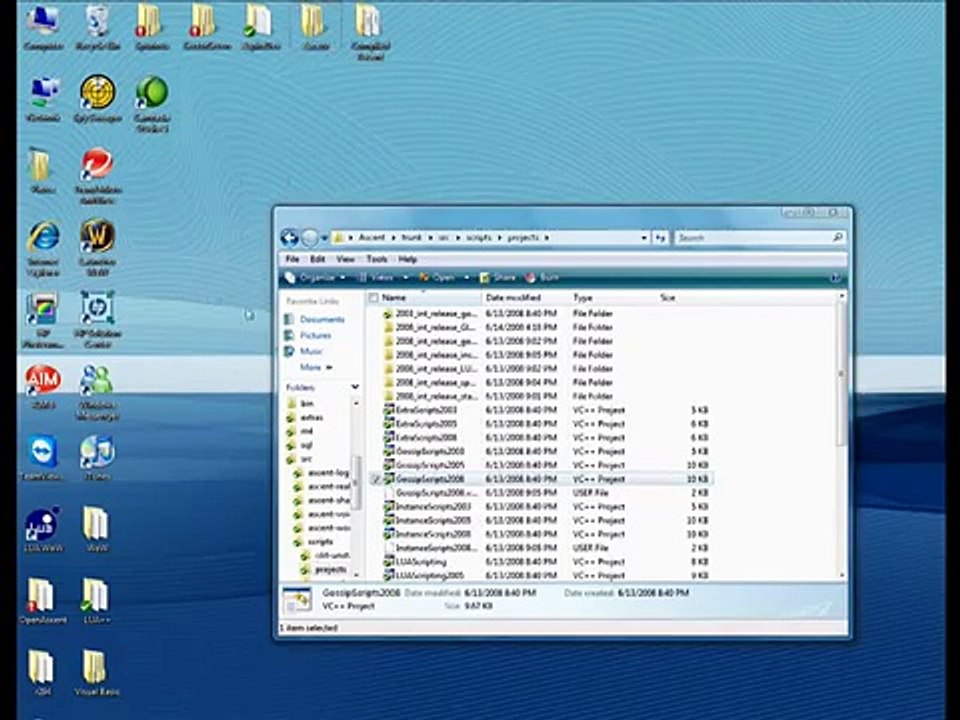Click the scripts segment in address bar
The image size is (960, 720).
(478, 238)
